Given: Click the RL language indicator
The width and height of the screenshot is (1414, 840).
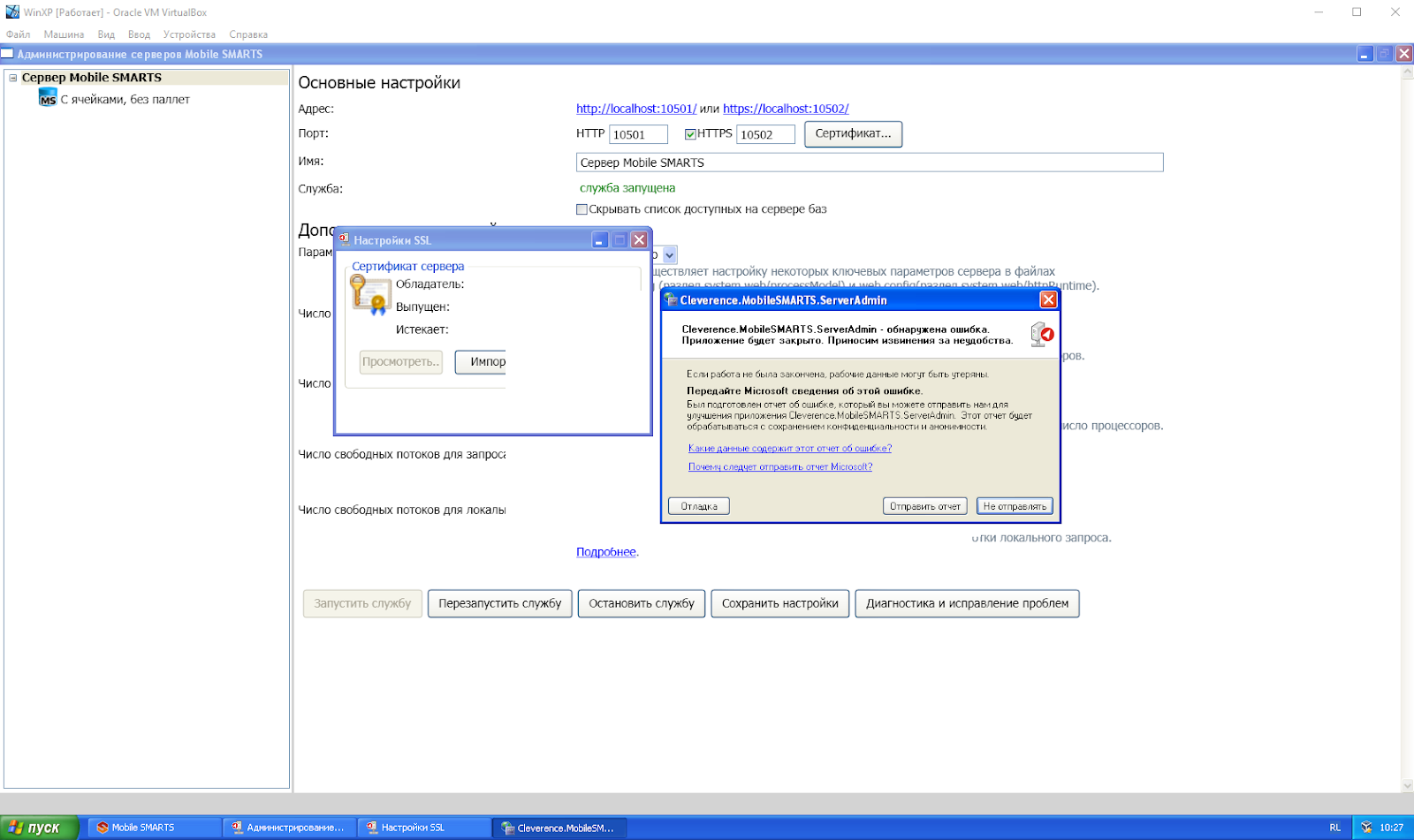Looking at the screenshot, I should (x=1334, y=828).
